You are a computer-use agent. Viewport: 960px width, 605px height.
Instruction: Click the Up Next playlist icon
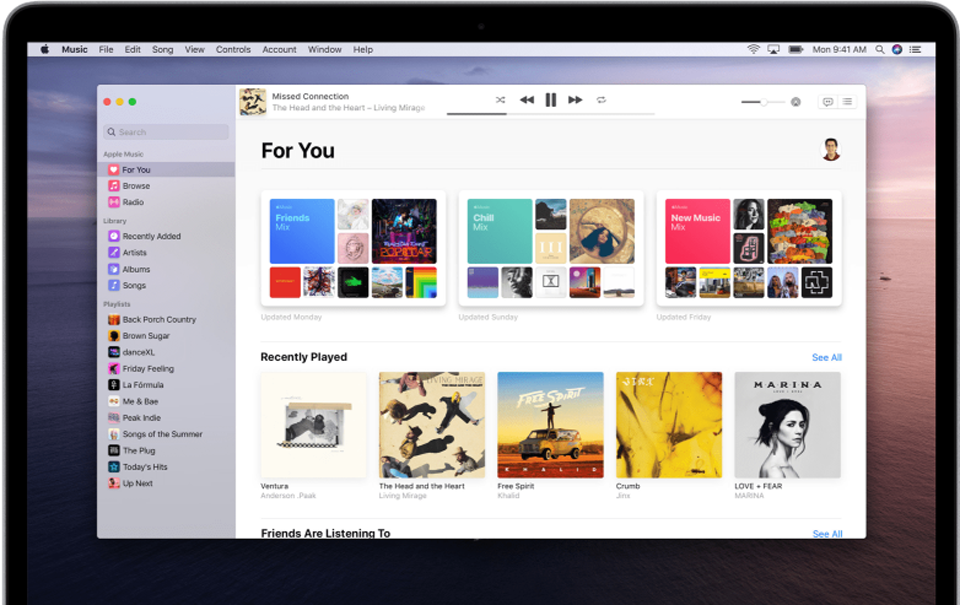(x=114, y=483)
